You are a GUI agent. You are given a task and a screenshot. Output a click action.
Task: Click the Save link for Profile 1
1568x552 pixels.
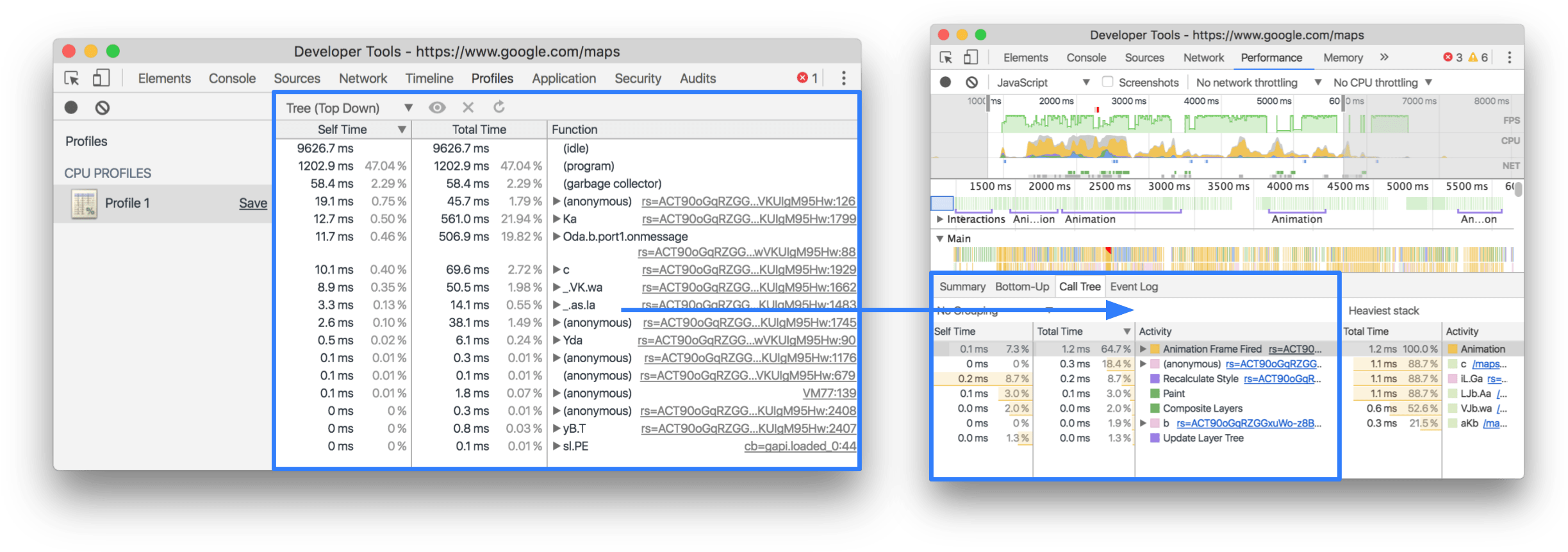pyautogui.click(x=252, y=203)
